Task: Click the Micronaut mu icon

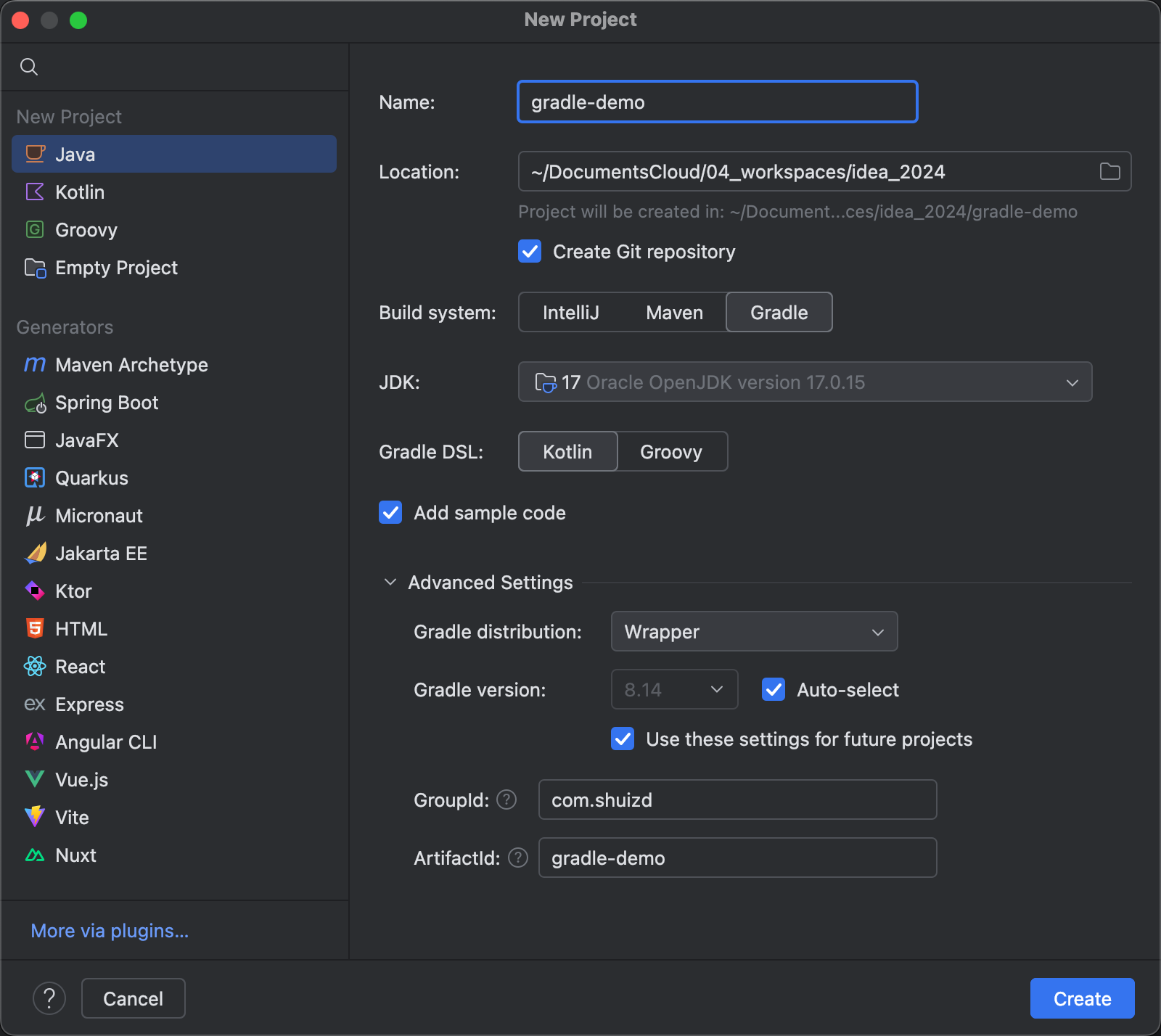Action: (35, 515)
